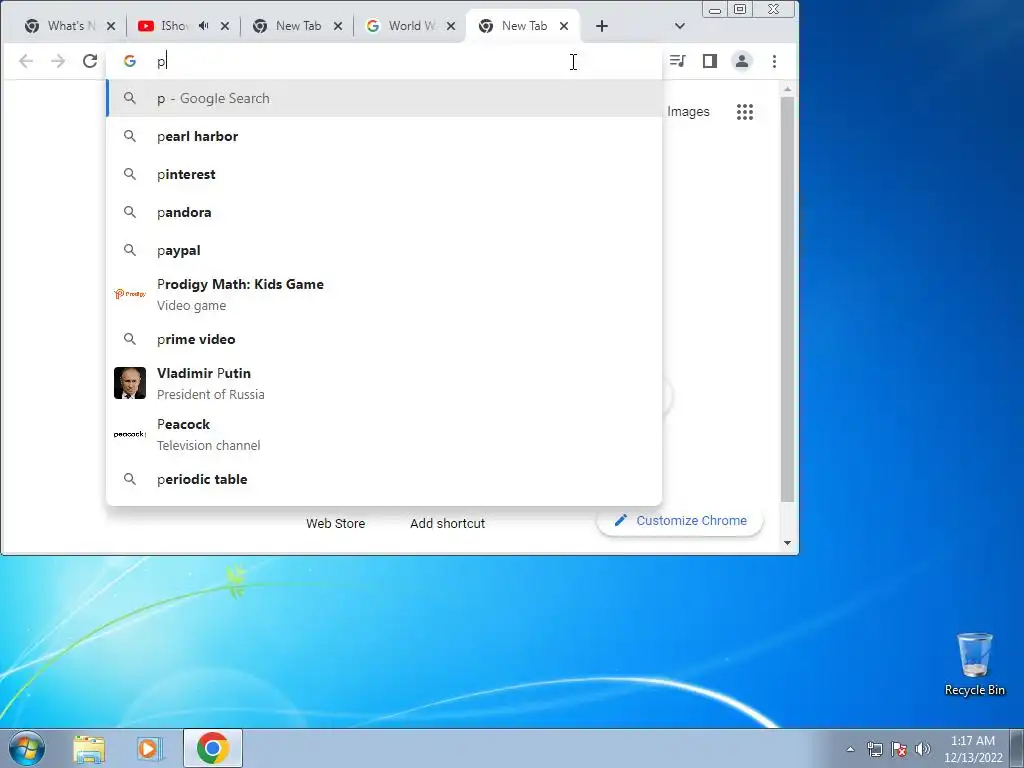Close the World W Google tab
1024x768 pixels.
(x=451, y=26)
